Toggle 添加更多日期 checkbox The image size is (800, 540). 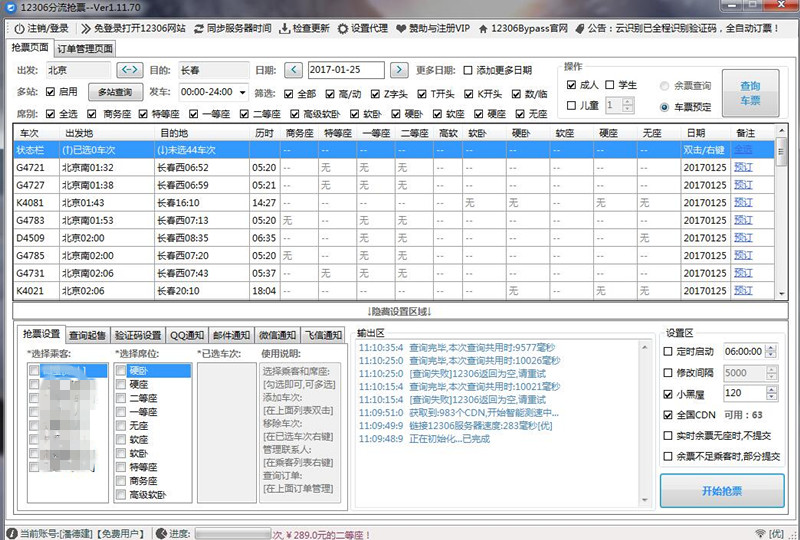click(468, 70)
